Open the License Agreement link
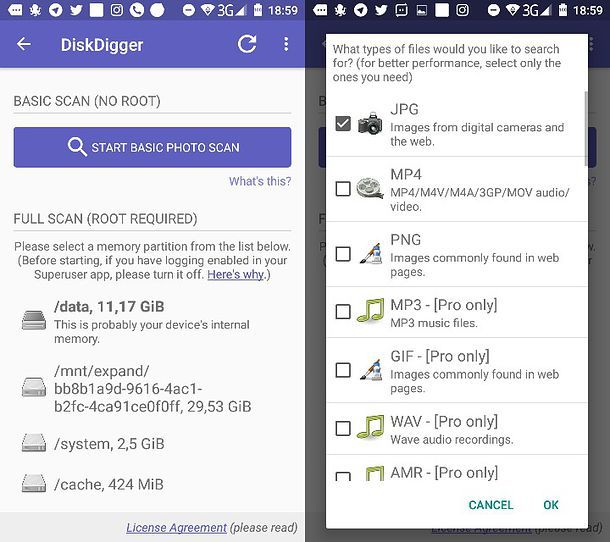Image resolution: width=610 pixels, height=542 pixels. click(x=176, y=528)
